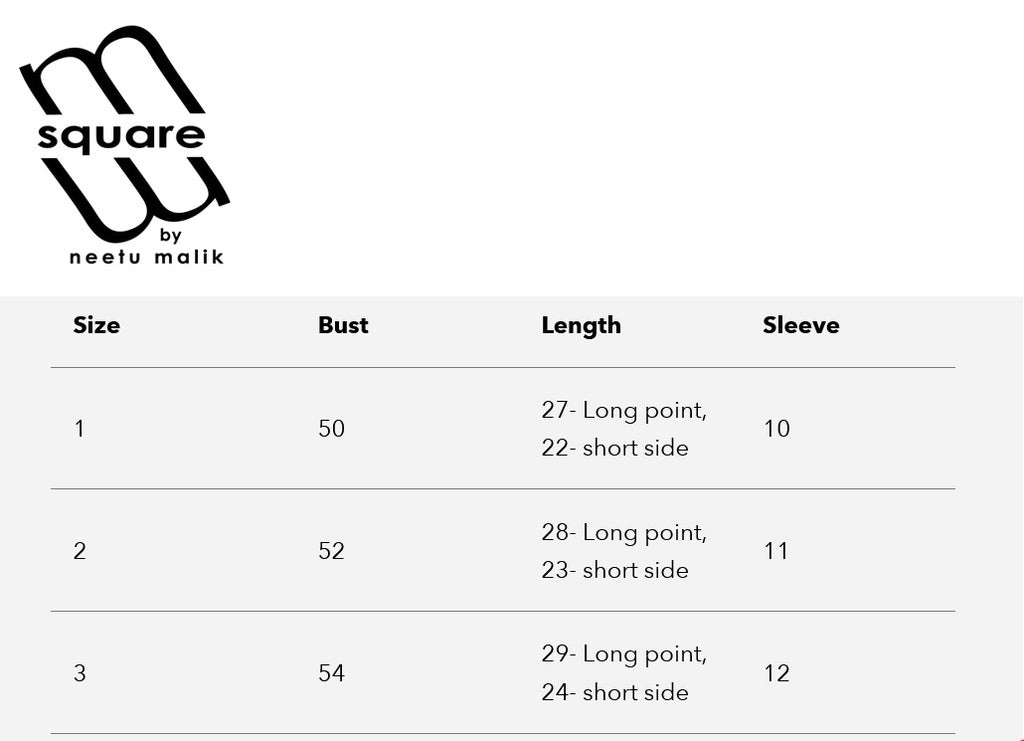
Task: Click the sleeve value 10
Action: coord(776,429)
